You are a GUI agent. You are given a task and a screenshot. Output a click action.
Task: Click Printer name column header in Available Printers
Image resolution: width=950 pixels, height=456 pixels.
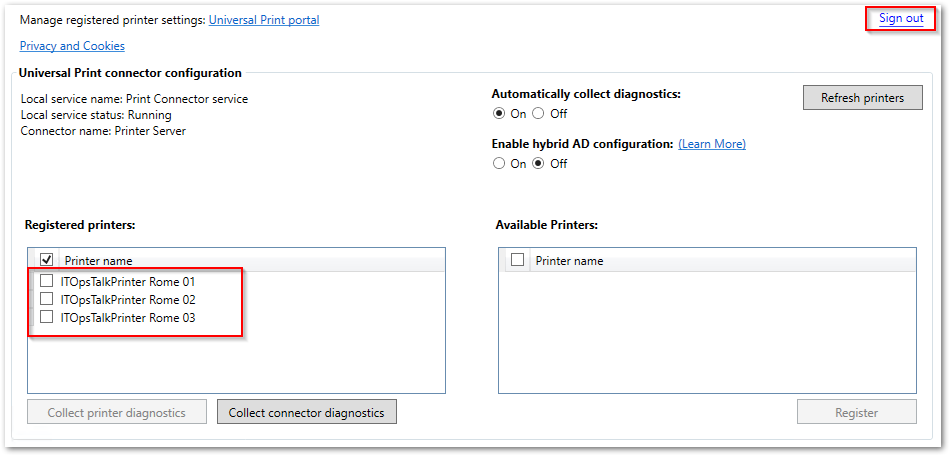click(569, 261)
